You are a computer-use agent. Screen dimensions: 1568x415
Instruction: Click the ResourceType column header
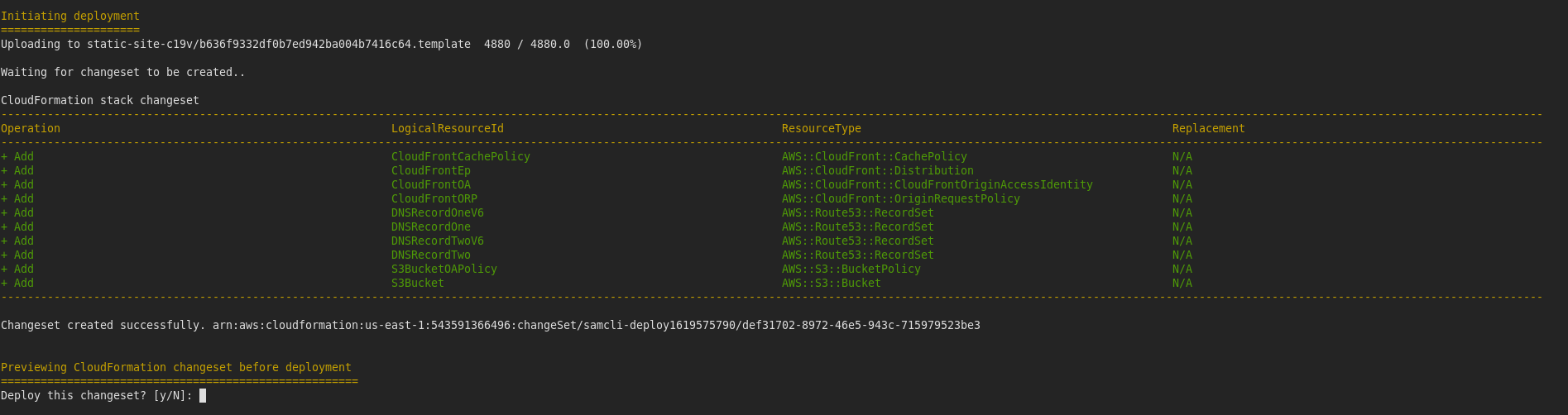pyautogui.click(x=821, y=129)
